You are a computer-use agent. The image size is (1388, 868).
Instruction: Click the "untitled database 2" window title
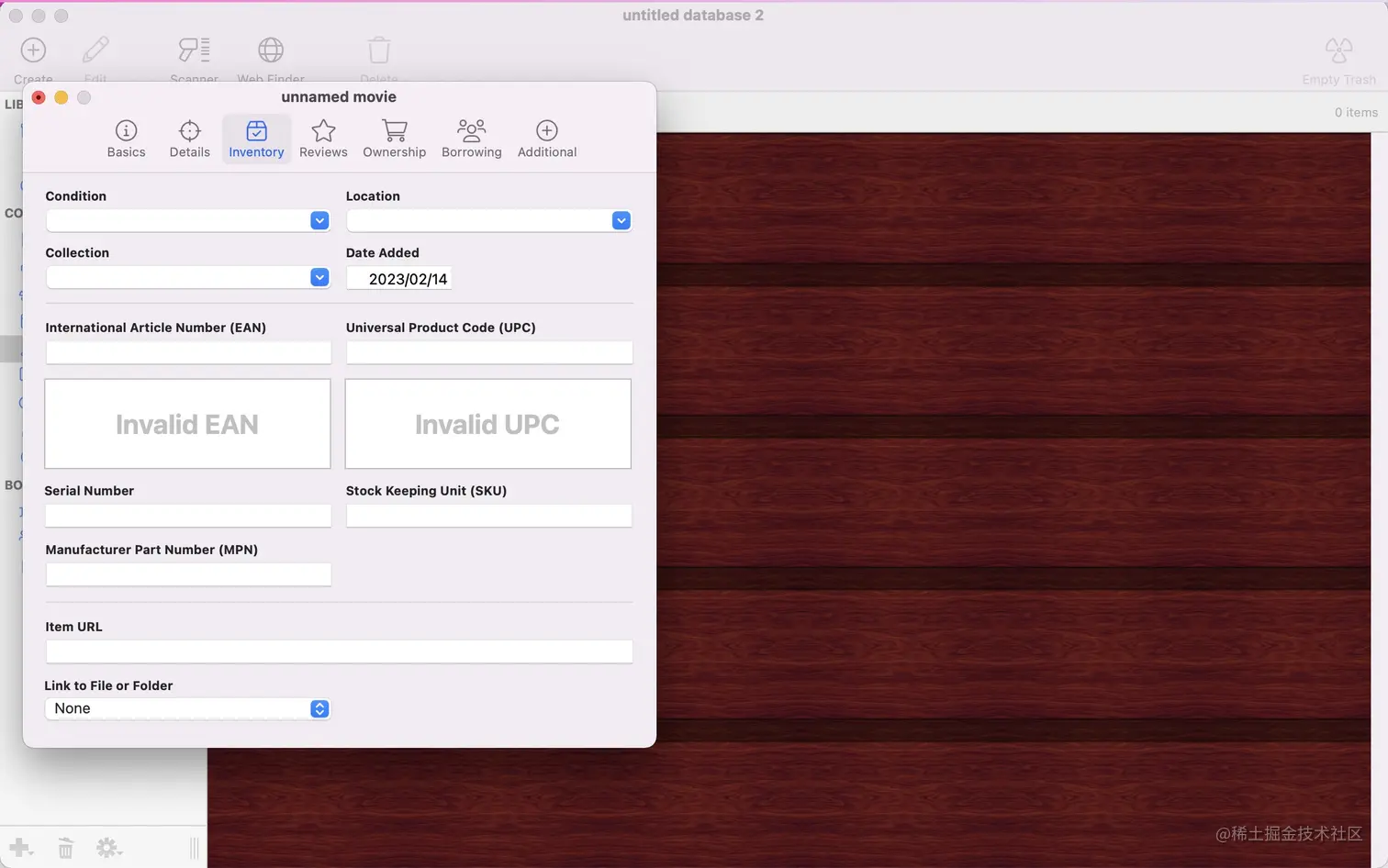tap(693, 15)
